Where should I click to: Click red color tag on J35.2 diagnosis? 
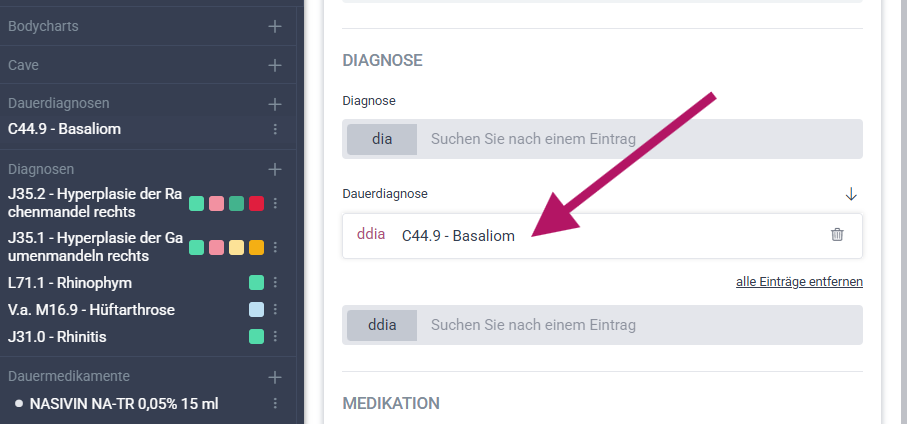point(256,203)
